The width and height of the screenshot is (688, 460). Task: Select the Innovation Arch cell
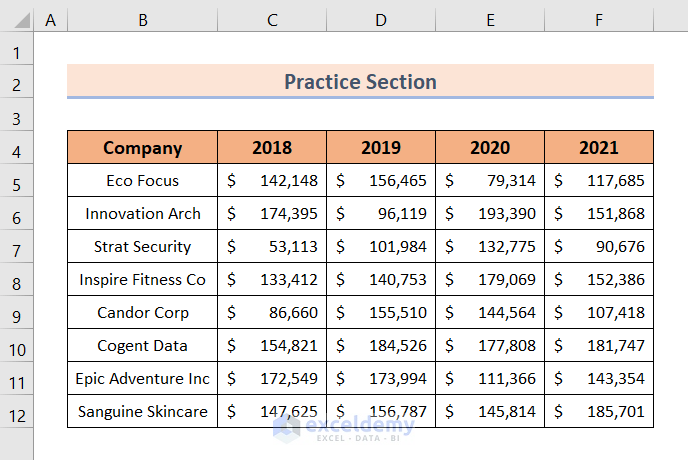point(142,214)
